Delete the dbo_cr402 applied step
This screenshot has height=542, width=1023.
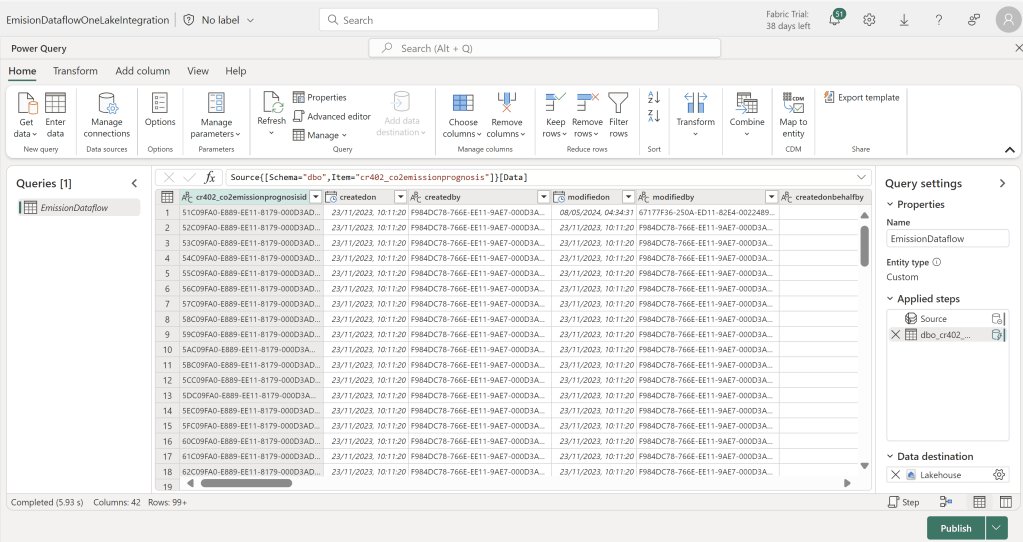point(895,335)
